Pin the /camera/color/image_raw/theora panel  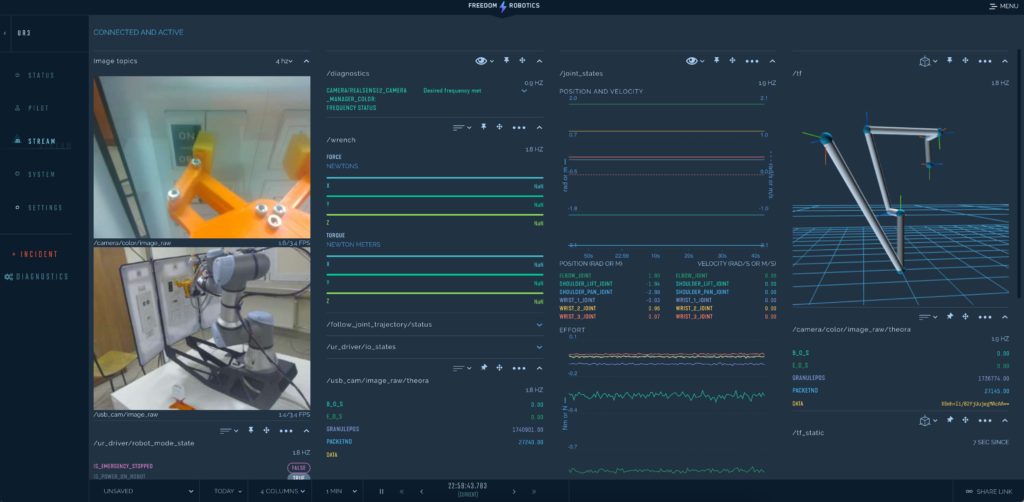[x=950, y=316]
